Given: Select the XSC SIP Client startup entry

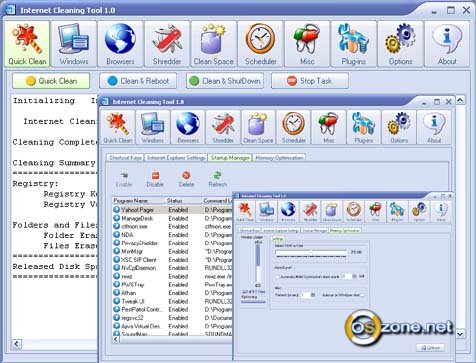Looking at the screenshot, I should point(172,260).
